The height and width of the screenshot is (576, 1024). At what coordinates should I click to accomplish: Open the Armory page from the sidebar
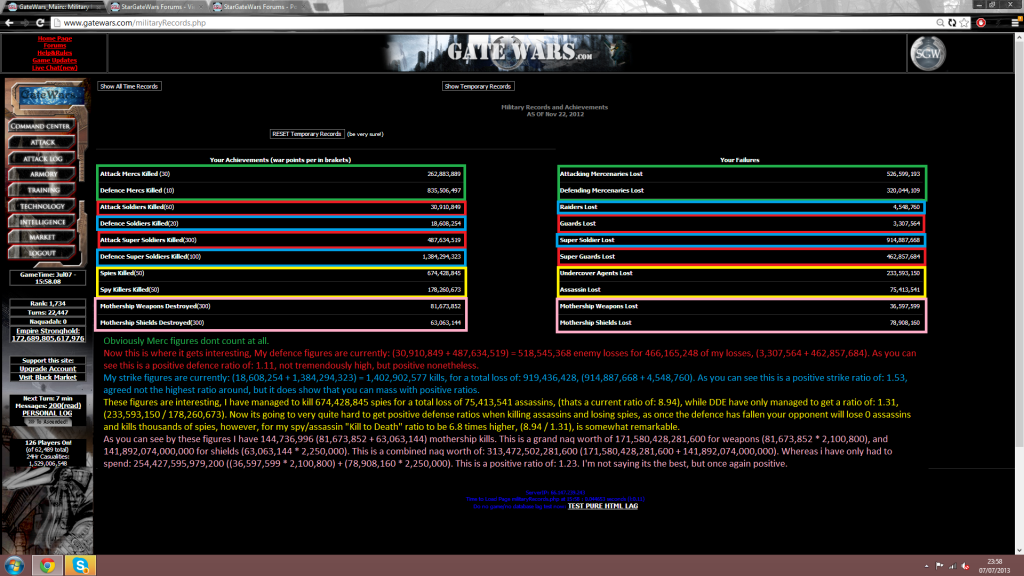click(41, 174)
